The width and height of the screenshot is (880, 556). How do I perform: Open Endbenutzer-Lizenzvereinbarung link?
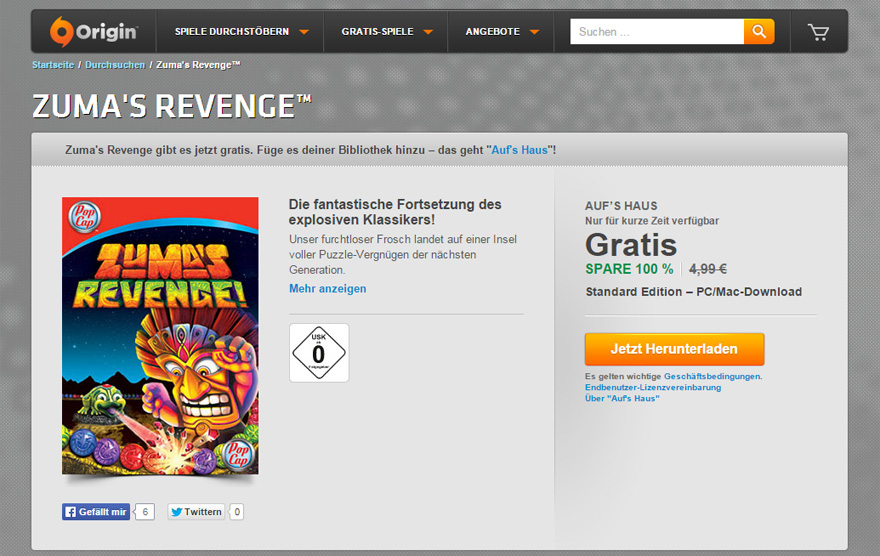(x=653, y=387)
